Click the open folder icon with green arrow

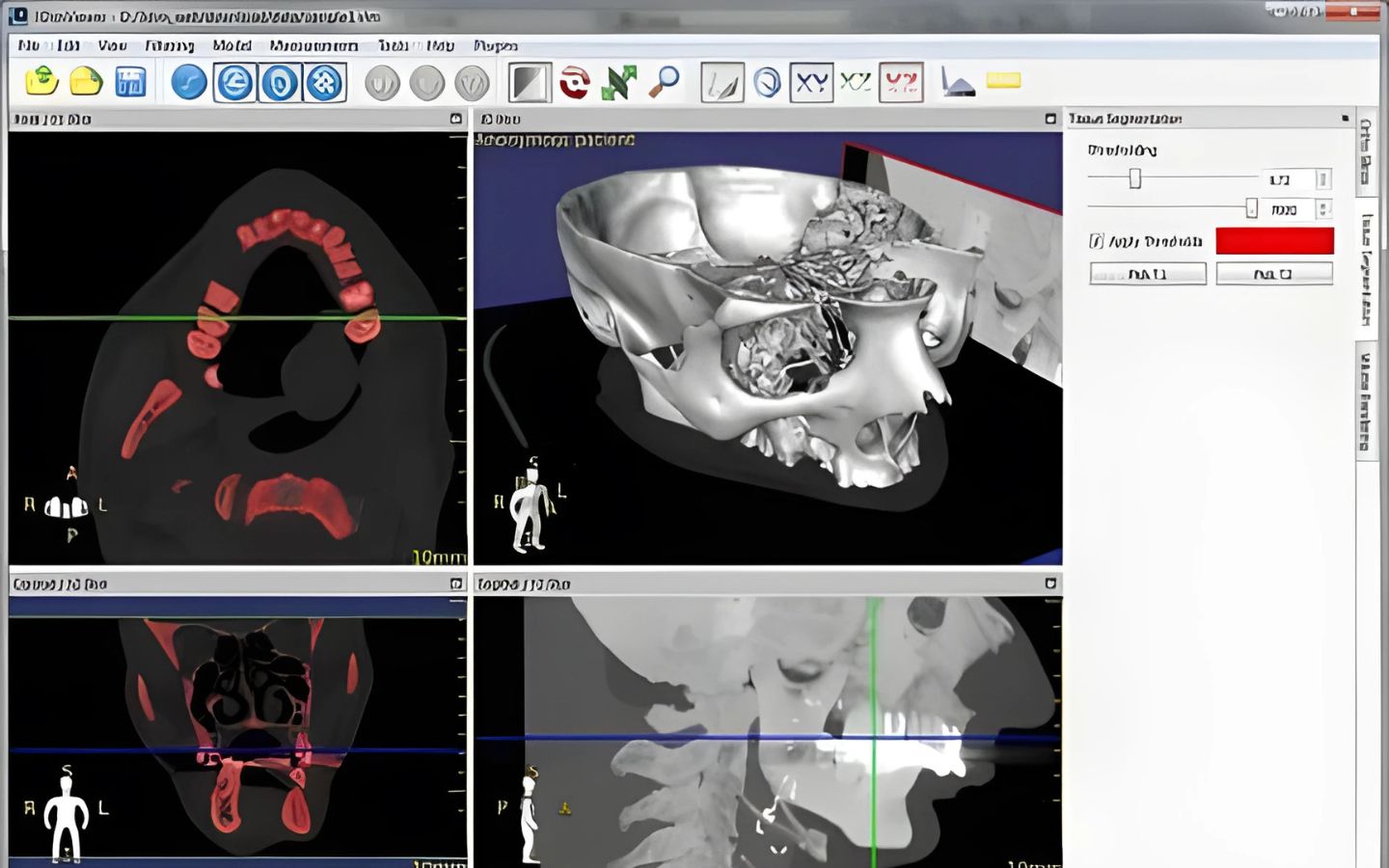(41, 82)
